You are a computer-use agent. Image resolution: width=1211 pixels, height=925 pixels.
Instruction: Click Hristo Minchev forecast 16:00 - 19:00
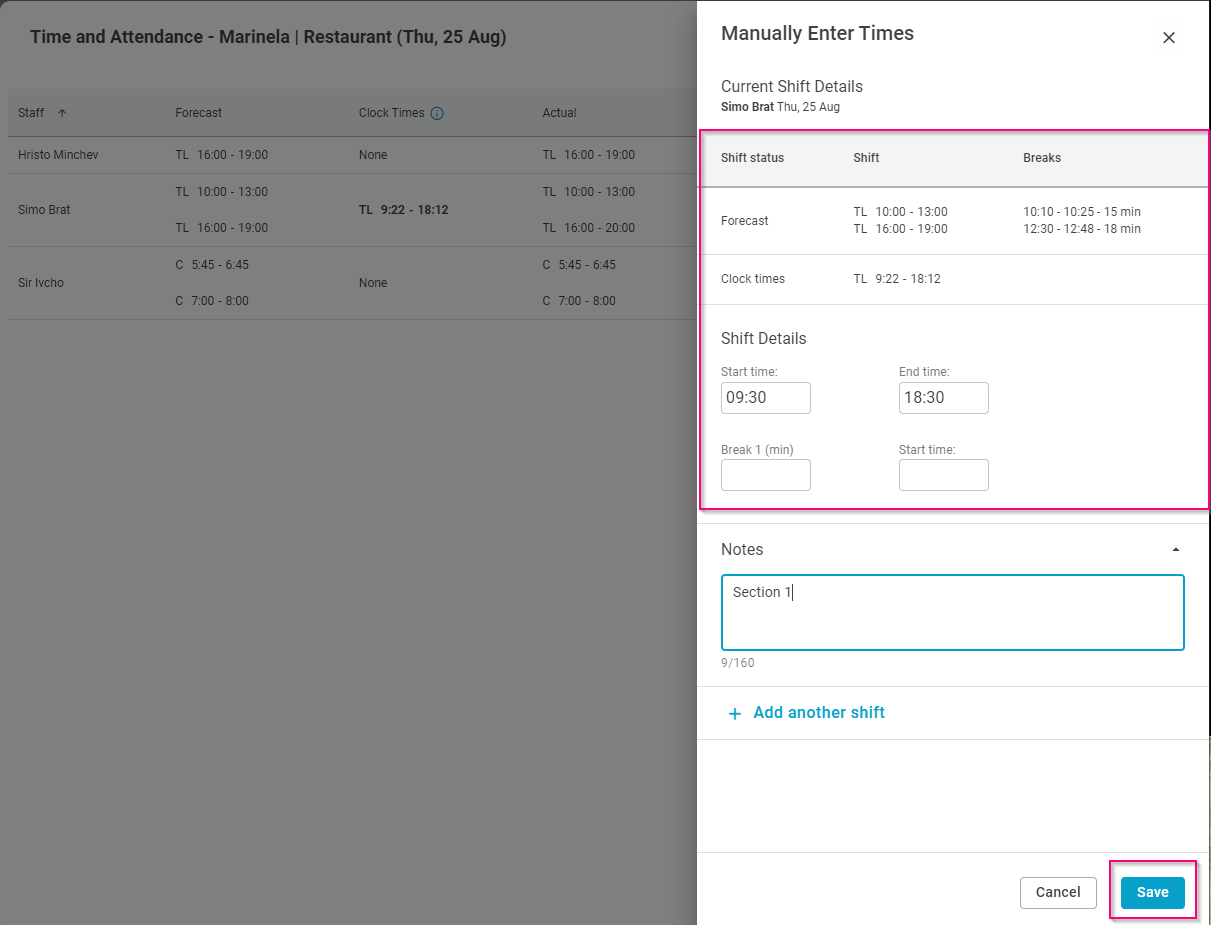pos(222,155)
